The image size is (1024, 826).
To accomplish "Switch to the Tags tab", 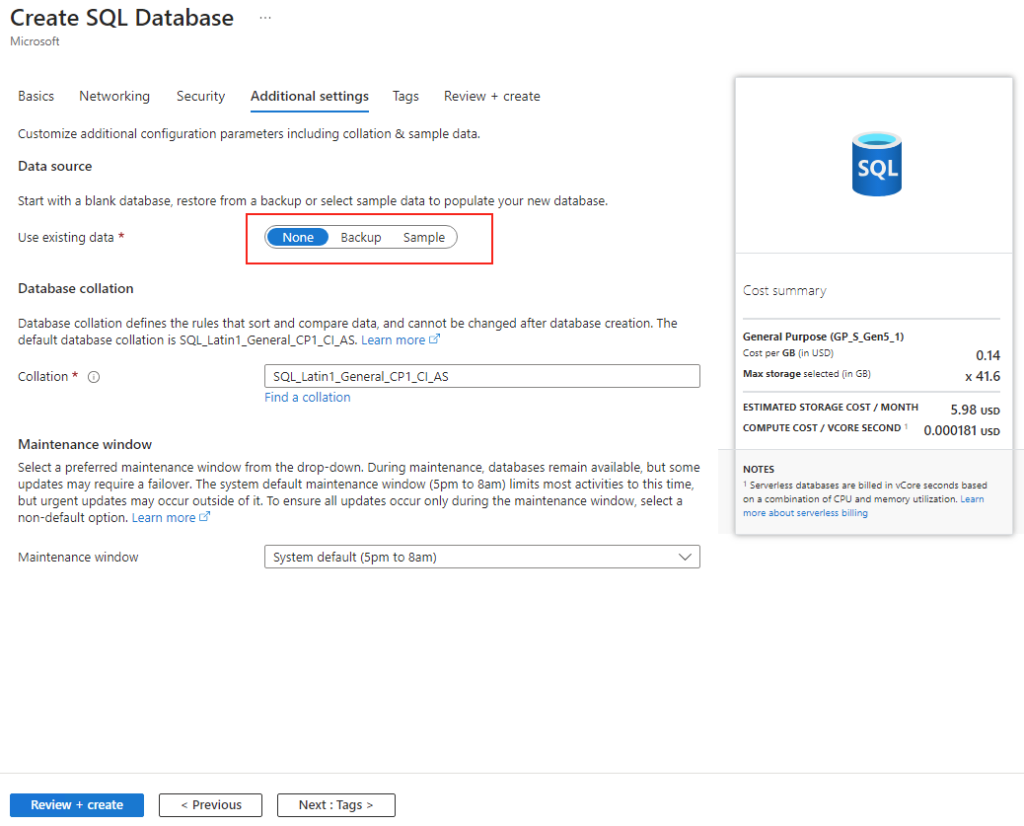I will pyautogui.click(x=406, y=96).
